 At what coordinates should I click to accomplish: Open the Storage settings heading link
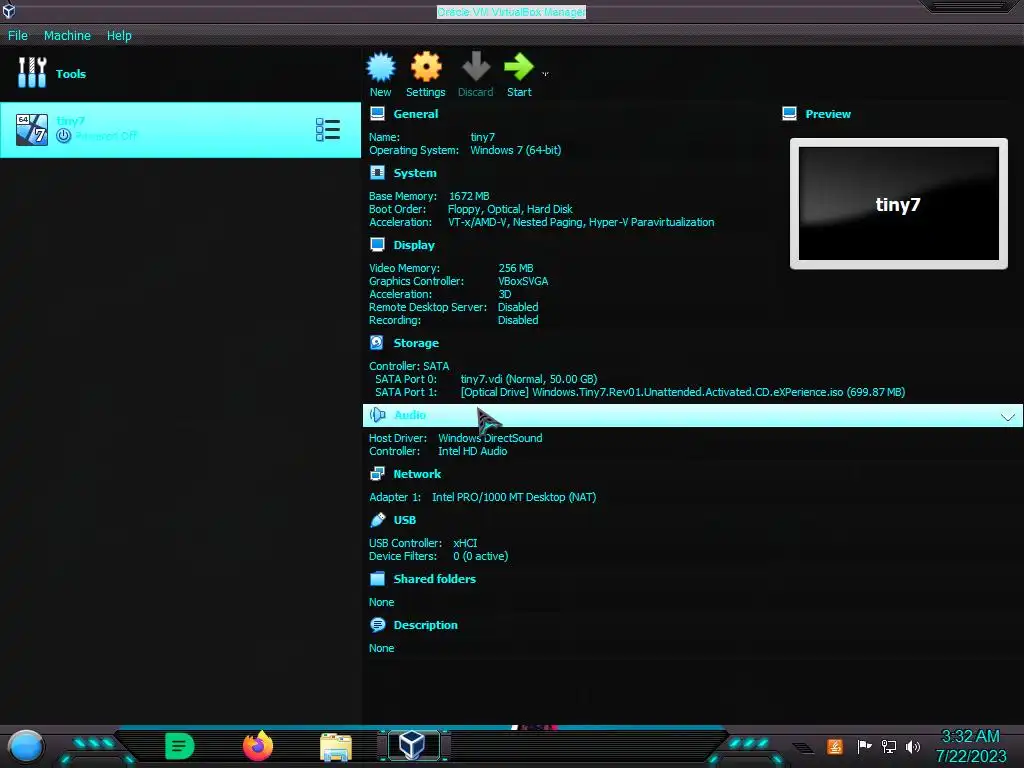416,343
